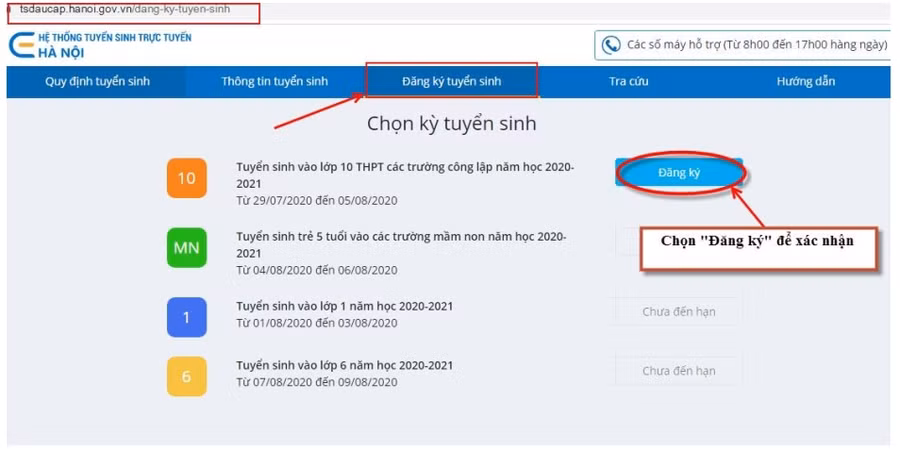Select the 'Chọn kỳ tuyển sinh' heading
This screenshot has width=900, height=452.
coord(452,123)
